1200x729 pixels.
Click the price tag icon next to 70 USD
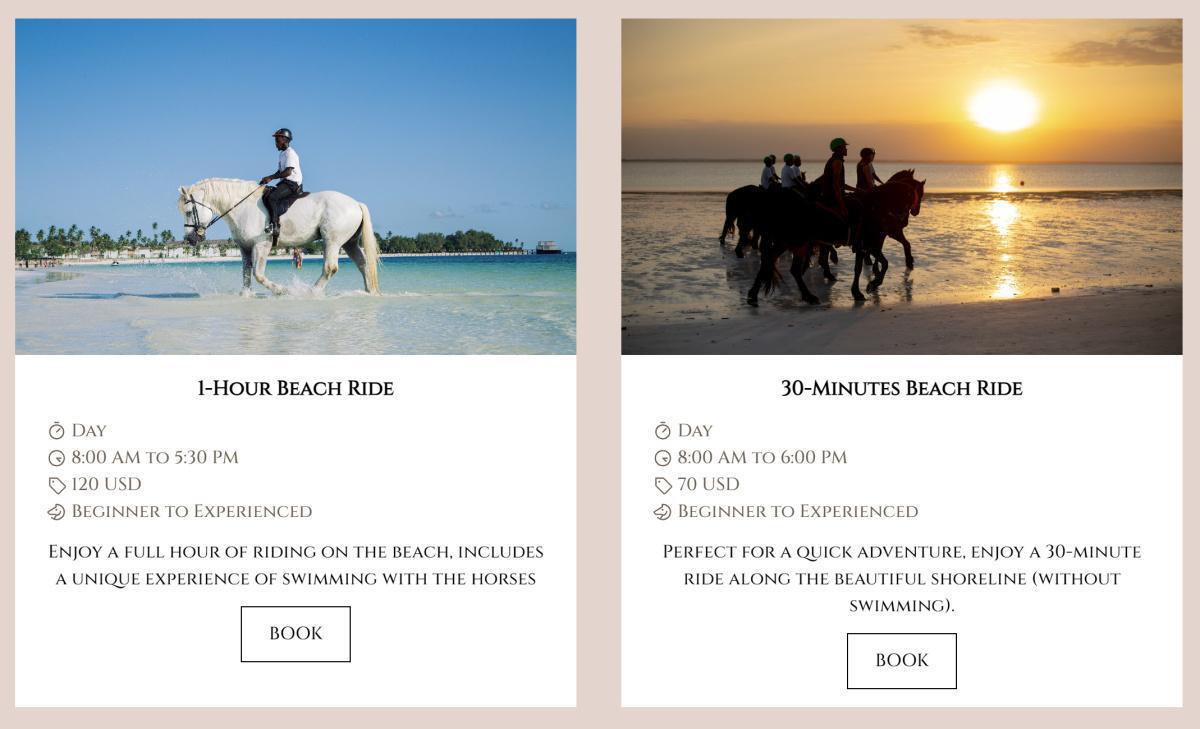coord(662,485)
